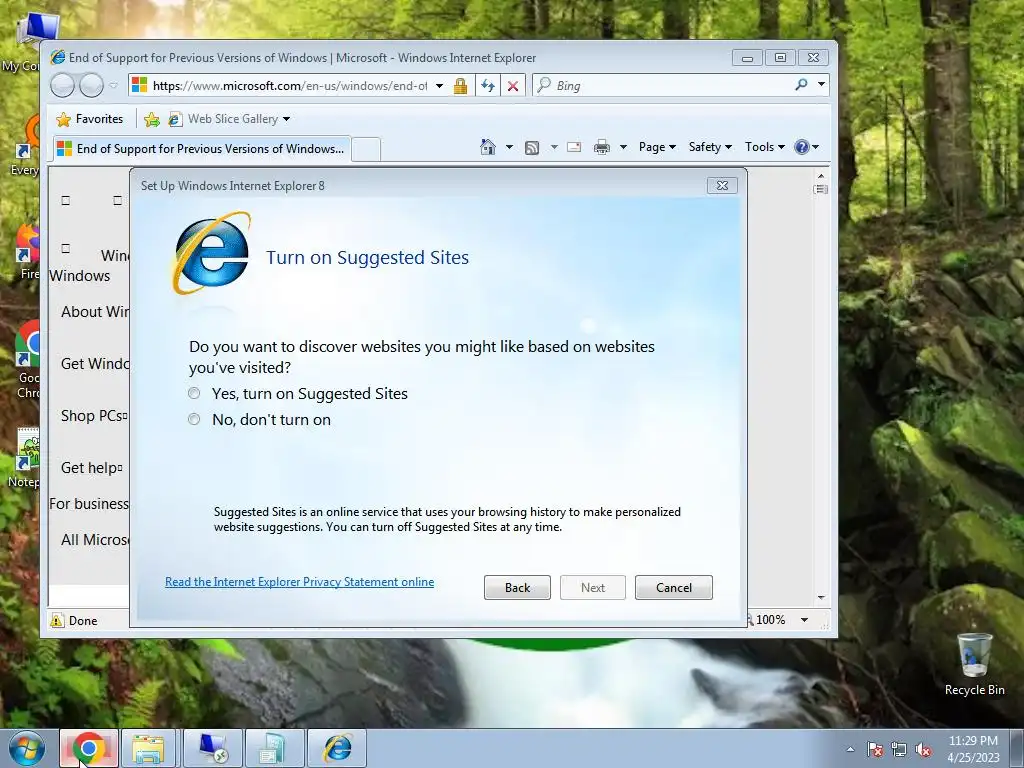
Task: Click the Back button in setup dialog
Action: click(x=517, y=587)
